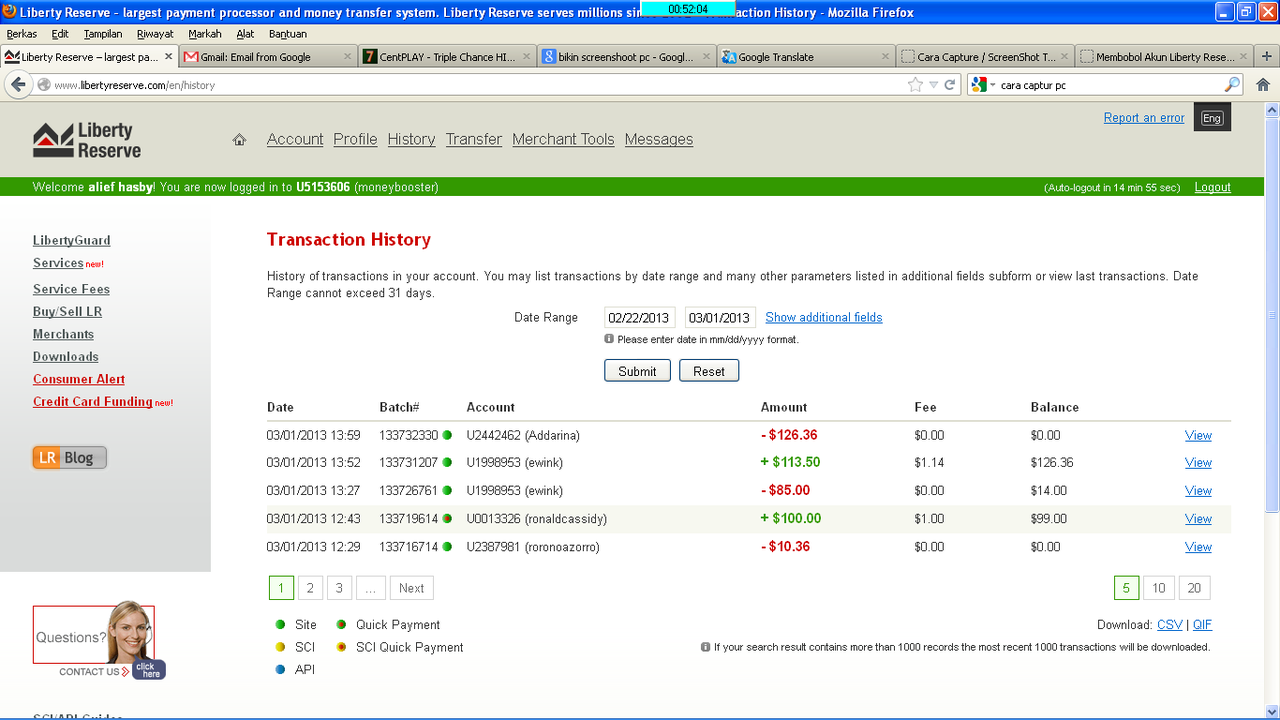Open the Markah menu
Screen dimensions: 1280x720
205,34
